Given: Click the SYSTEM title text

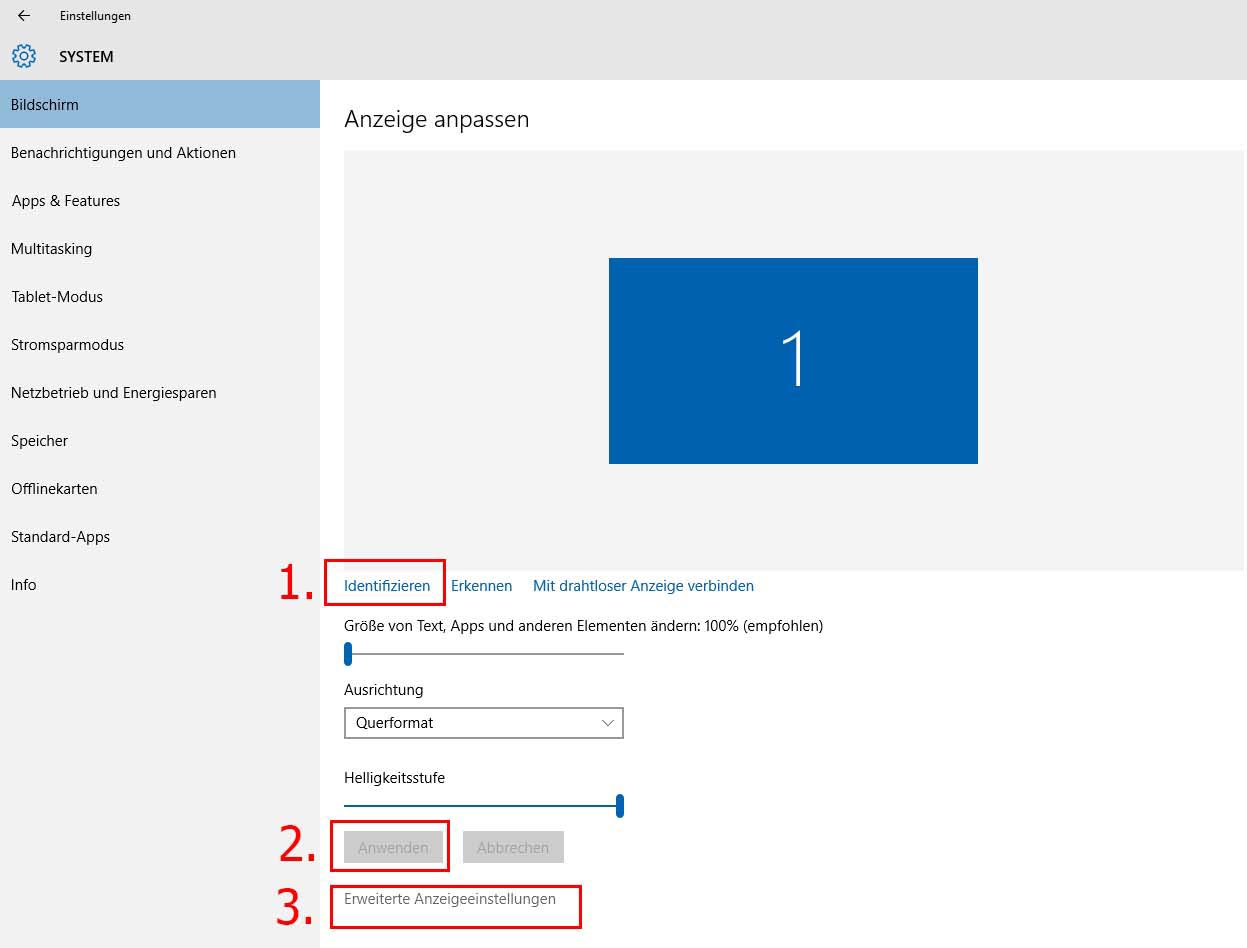Looking at the screenshot, I should pos(86,57).
